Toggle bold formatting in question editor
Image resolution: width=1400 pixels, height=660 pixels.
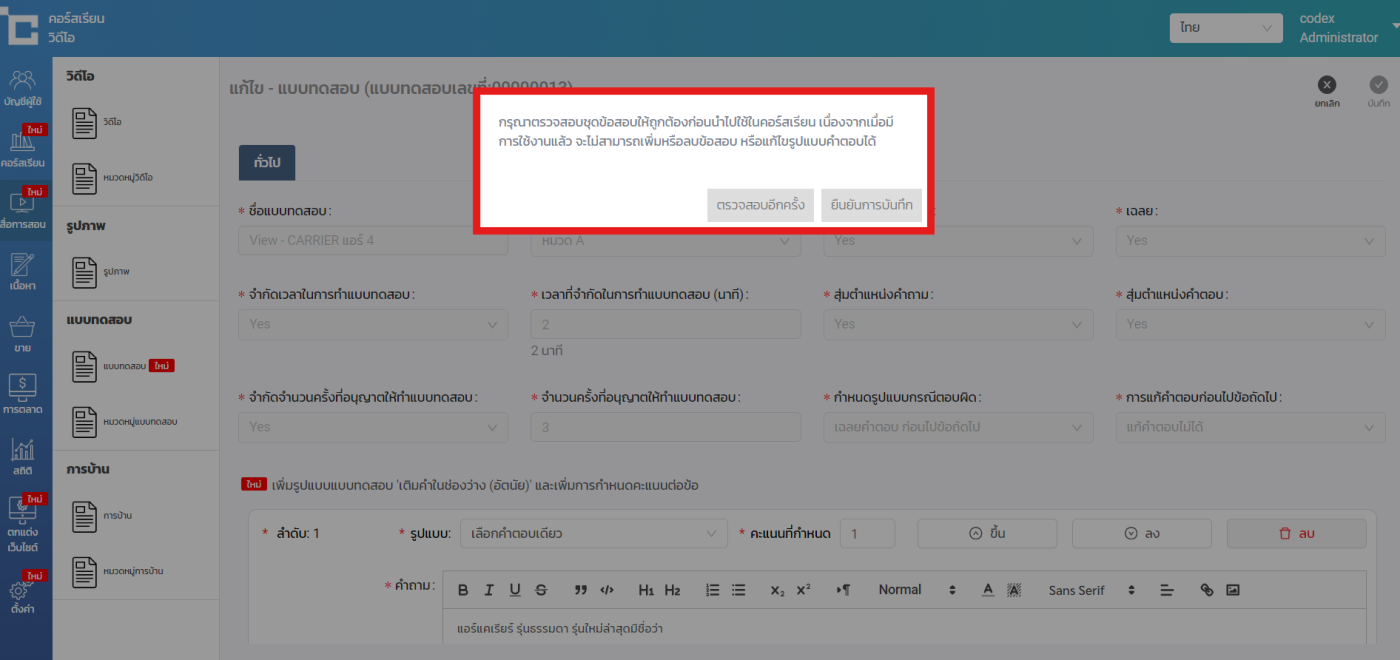(463, 590)
